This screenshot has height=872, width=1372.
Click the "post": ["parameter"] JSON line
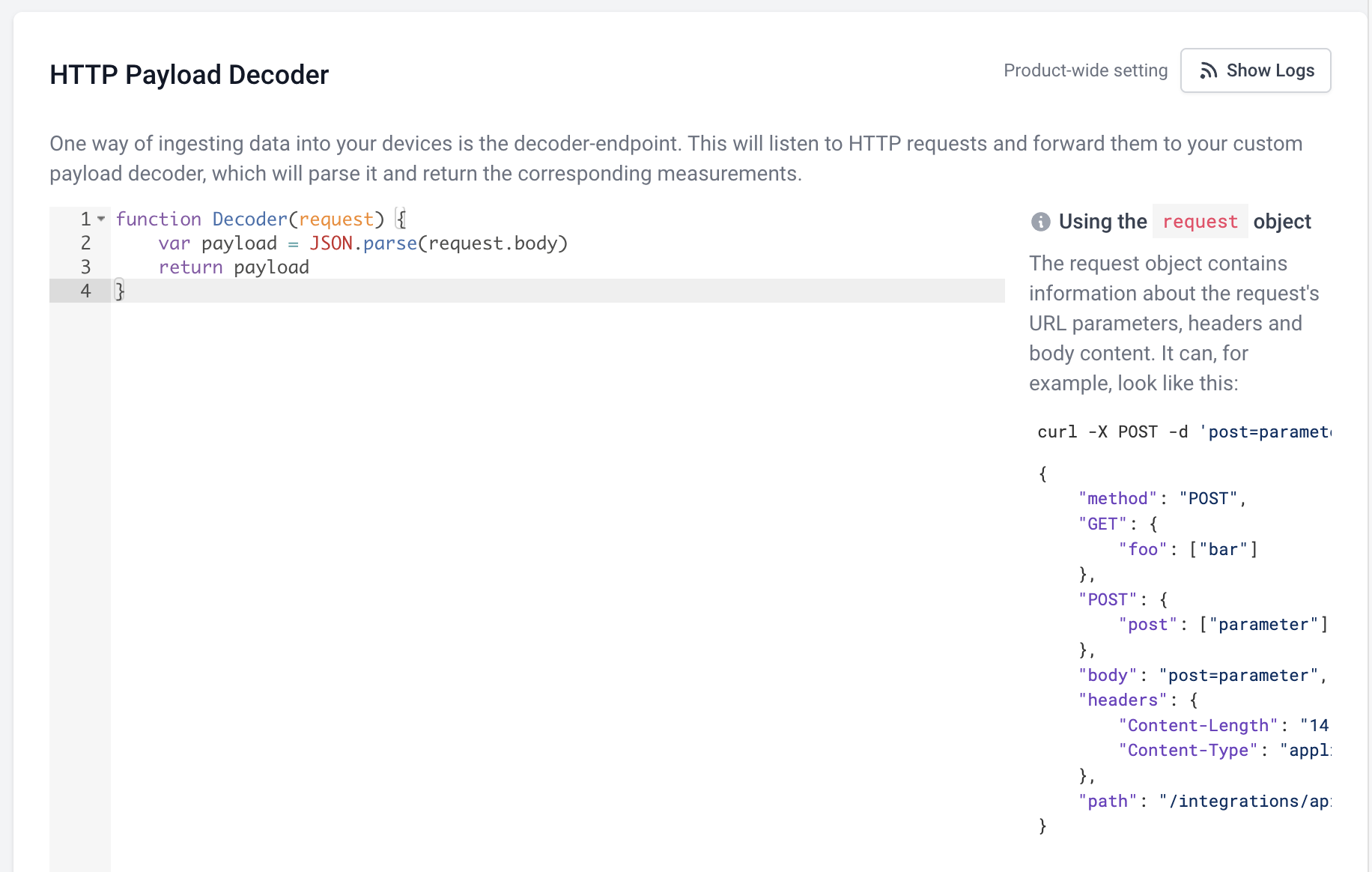(1223, 625)
